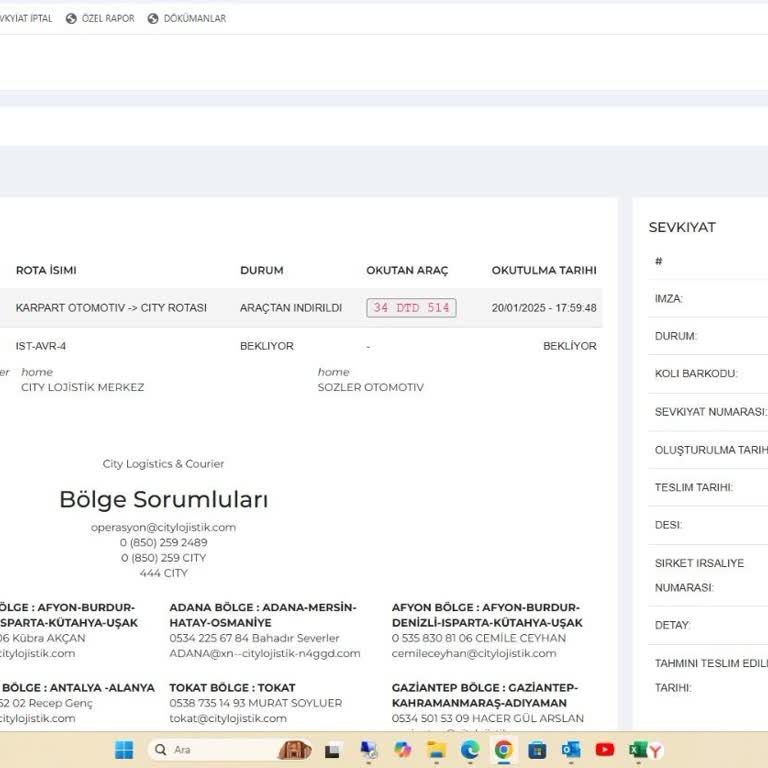Screen dimensions: 768x768
Task: Open Excel from the taskbar
Action: tap(637, 750)
